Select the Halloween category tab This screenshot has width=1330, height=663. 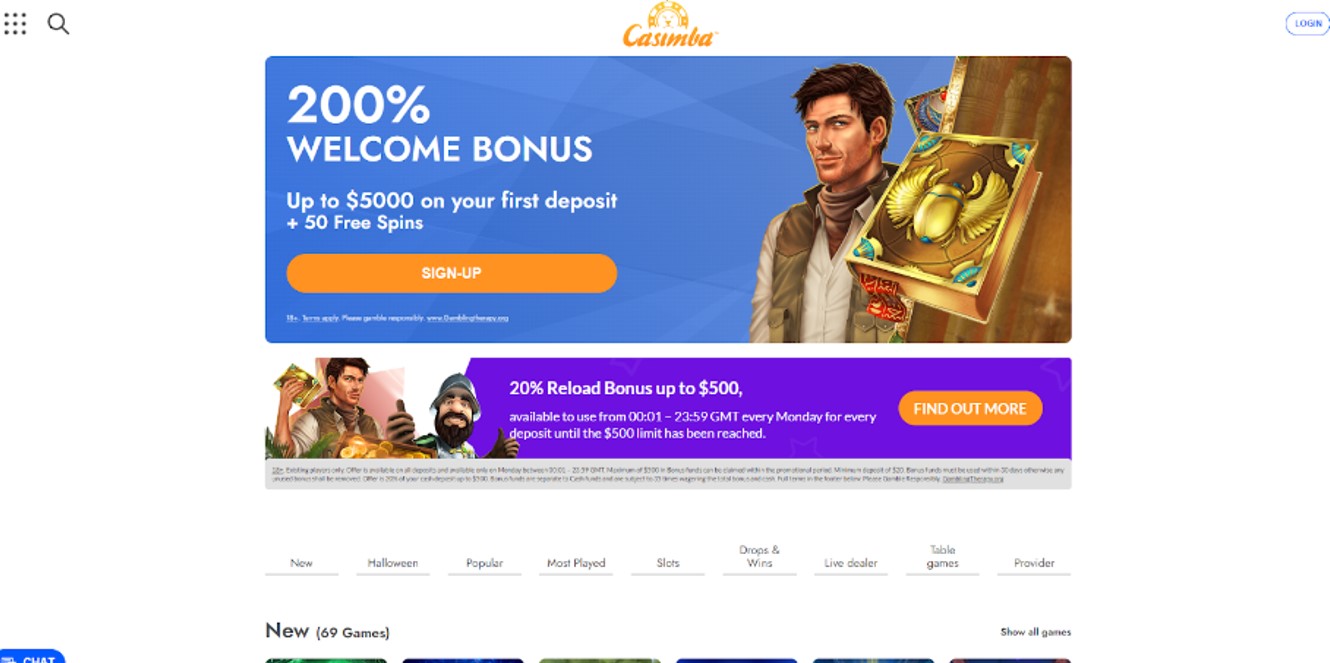click(393, 563)
